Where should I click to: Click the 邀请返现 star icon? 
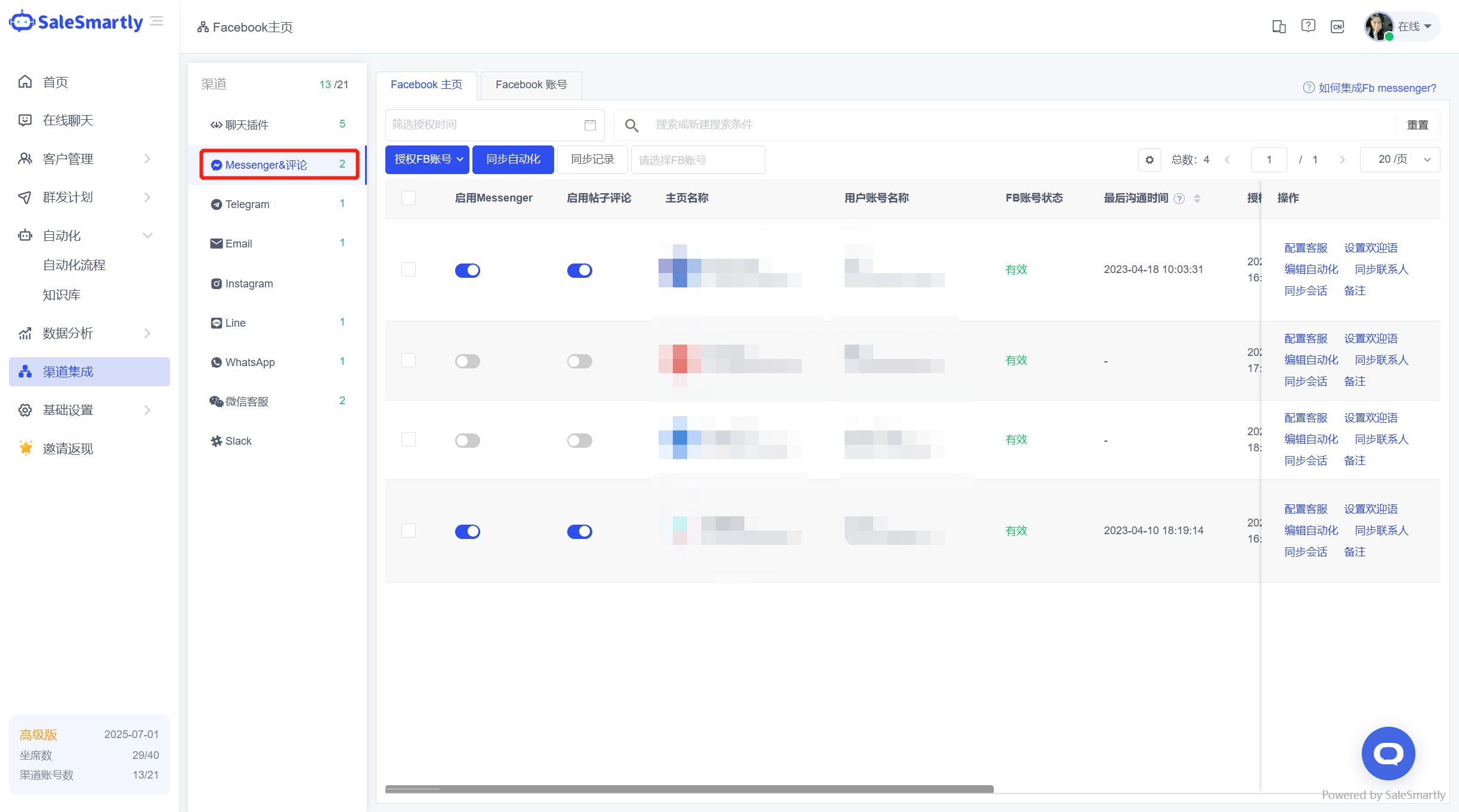point(25,448)
